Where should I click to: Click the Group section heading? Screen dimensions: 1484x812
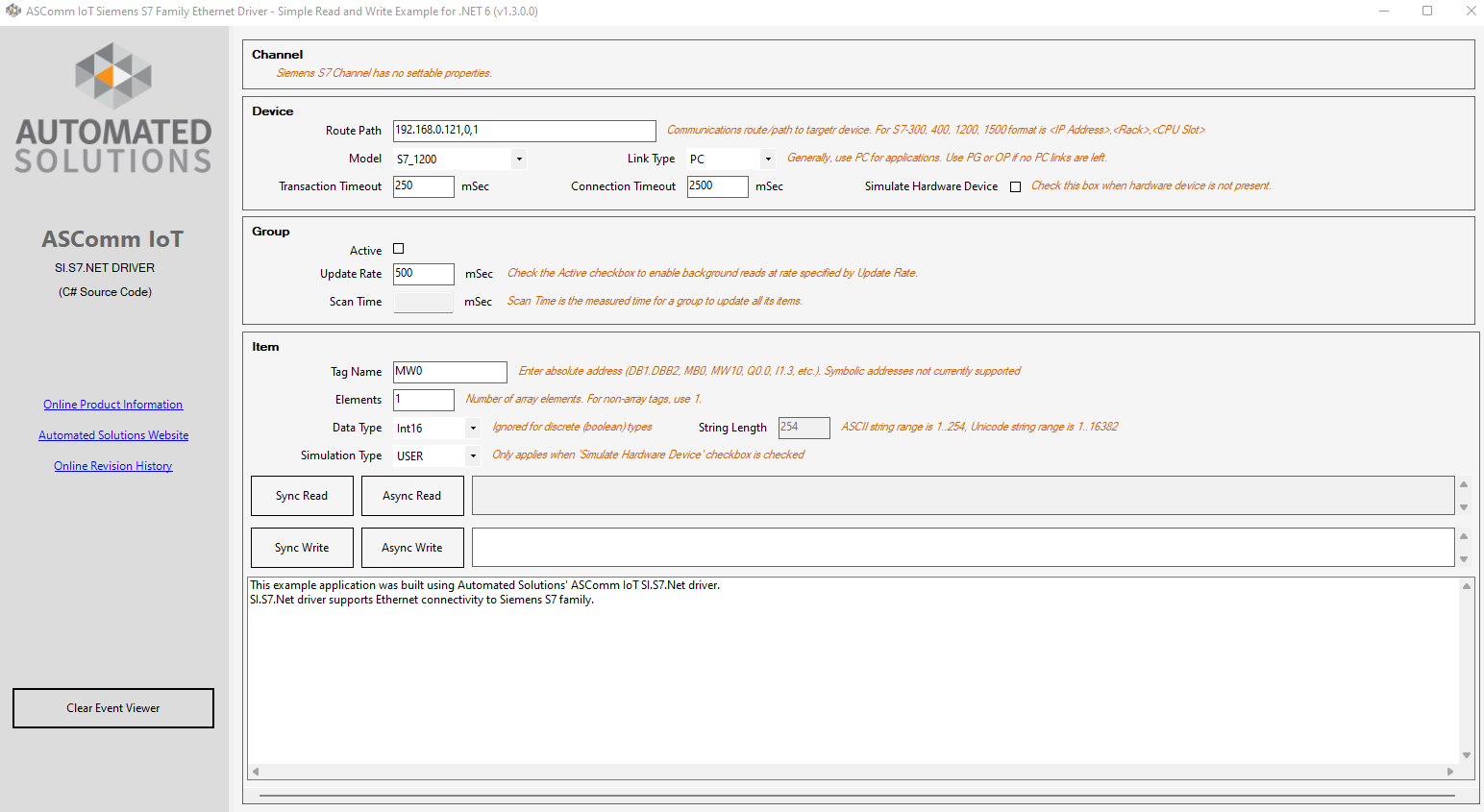[270, 232]
